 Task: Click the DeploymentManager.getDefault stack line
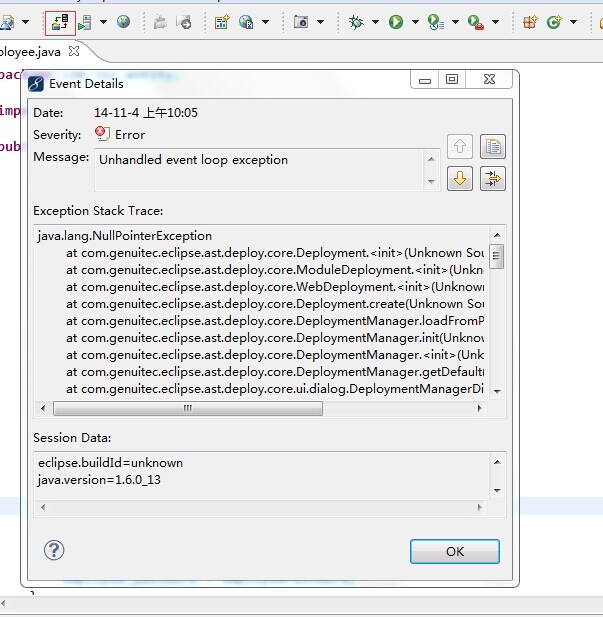point(275,372)
